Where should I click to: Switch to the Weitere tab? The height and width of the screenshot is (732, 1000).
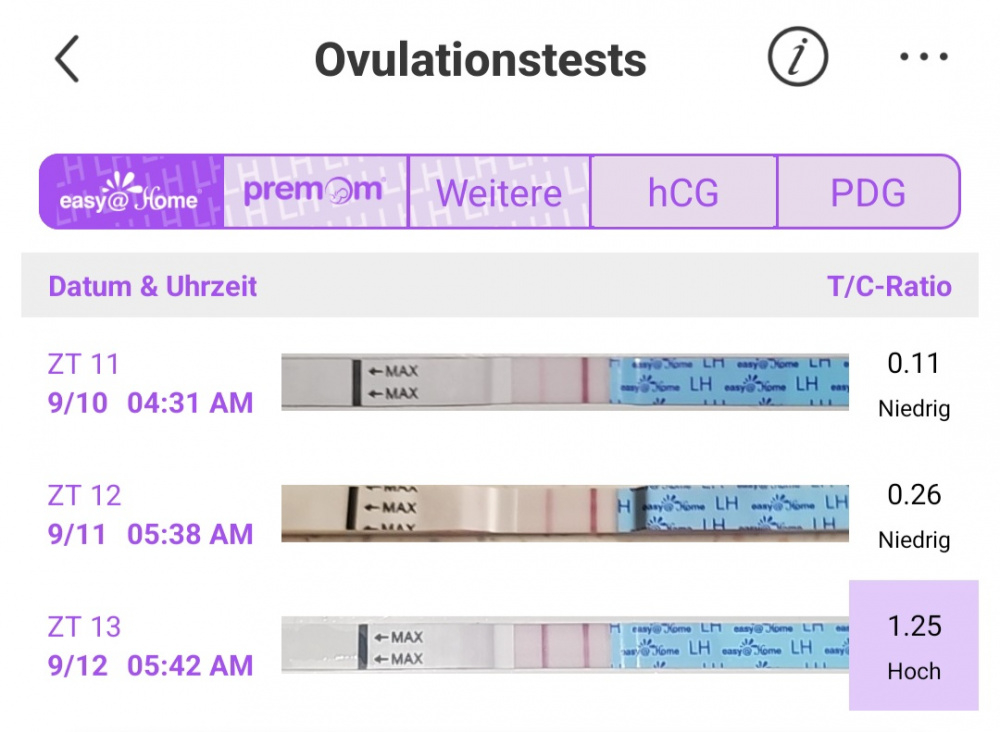(499, 191)
